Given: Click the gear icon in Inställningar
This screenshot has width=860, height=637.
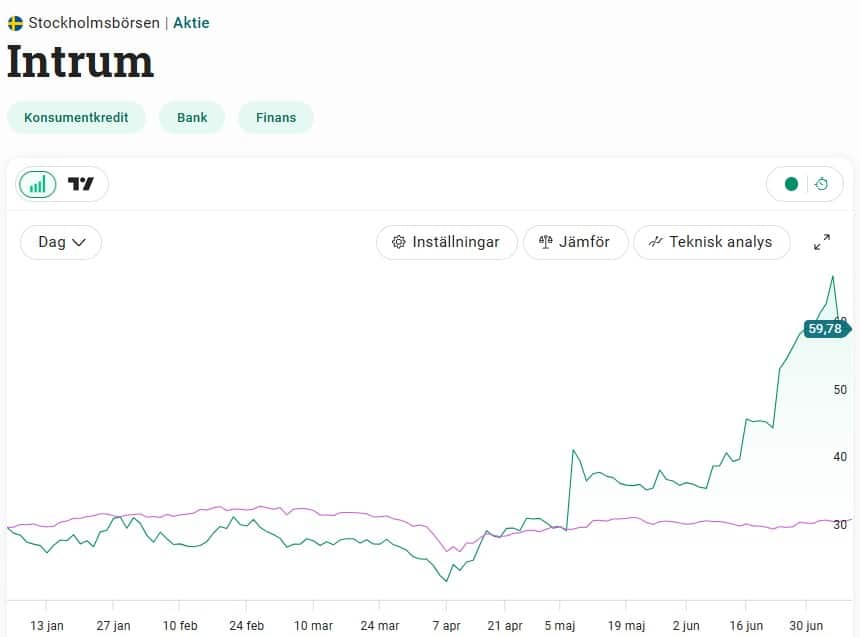Looking at the screenshot, I should click(x=399, y=242).
